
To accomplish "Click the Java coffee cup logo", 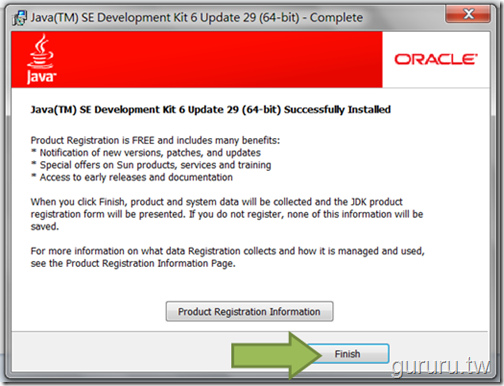I will [x=41, y=59].
